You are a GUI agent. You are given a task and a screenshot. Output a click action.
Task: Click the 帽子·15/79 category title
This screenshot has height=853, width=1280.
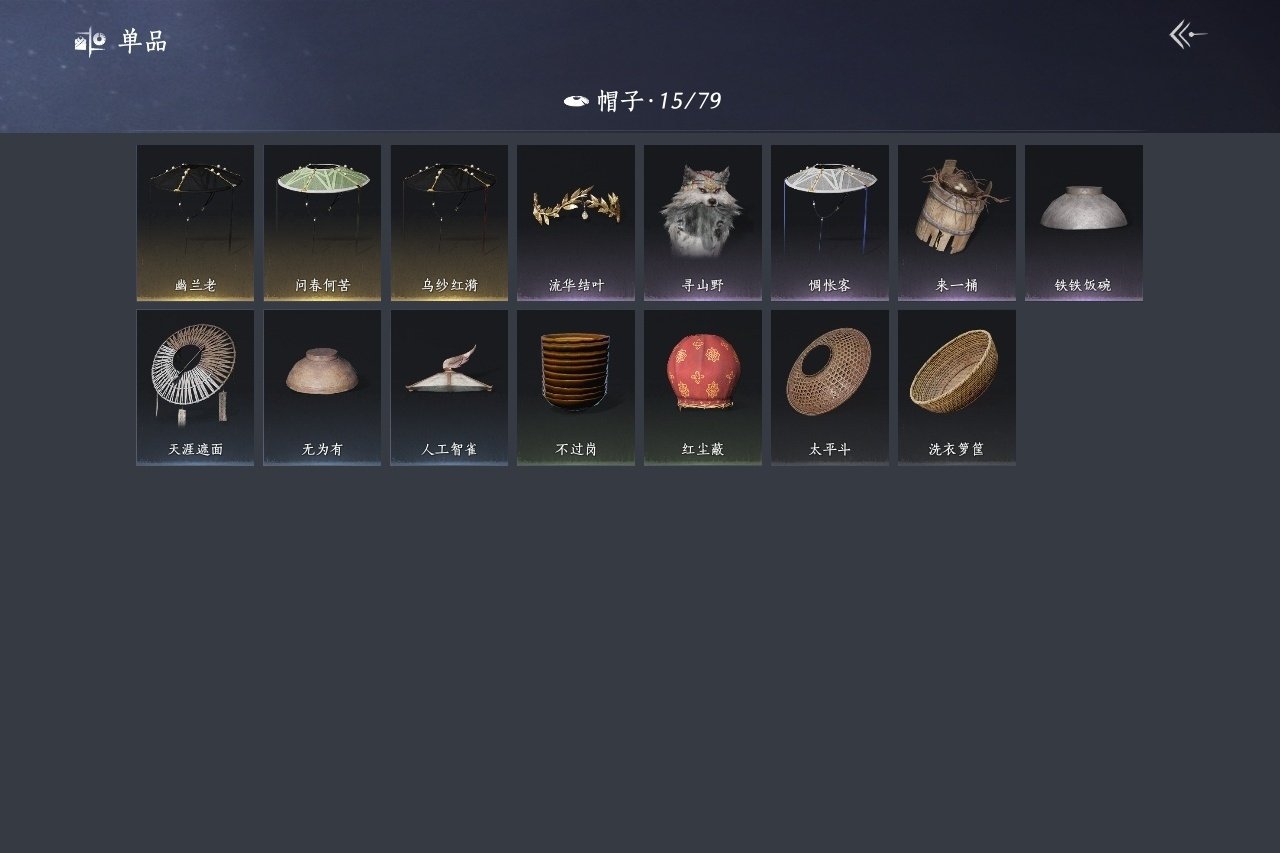pos(660,100)
